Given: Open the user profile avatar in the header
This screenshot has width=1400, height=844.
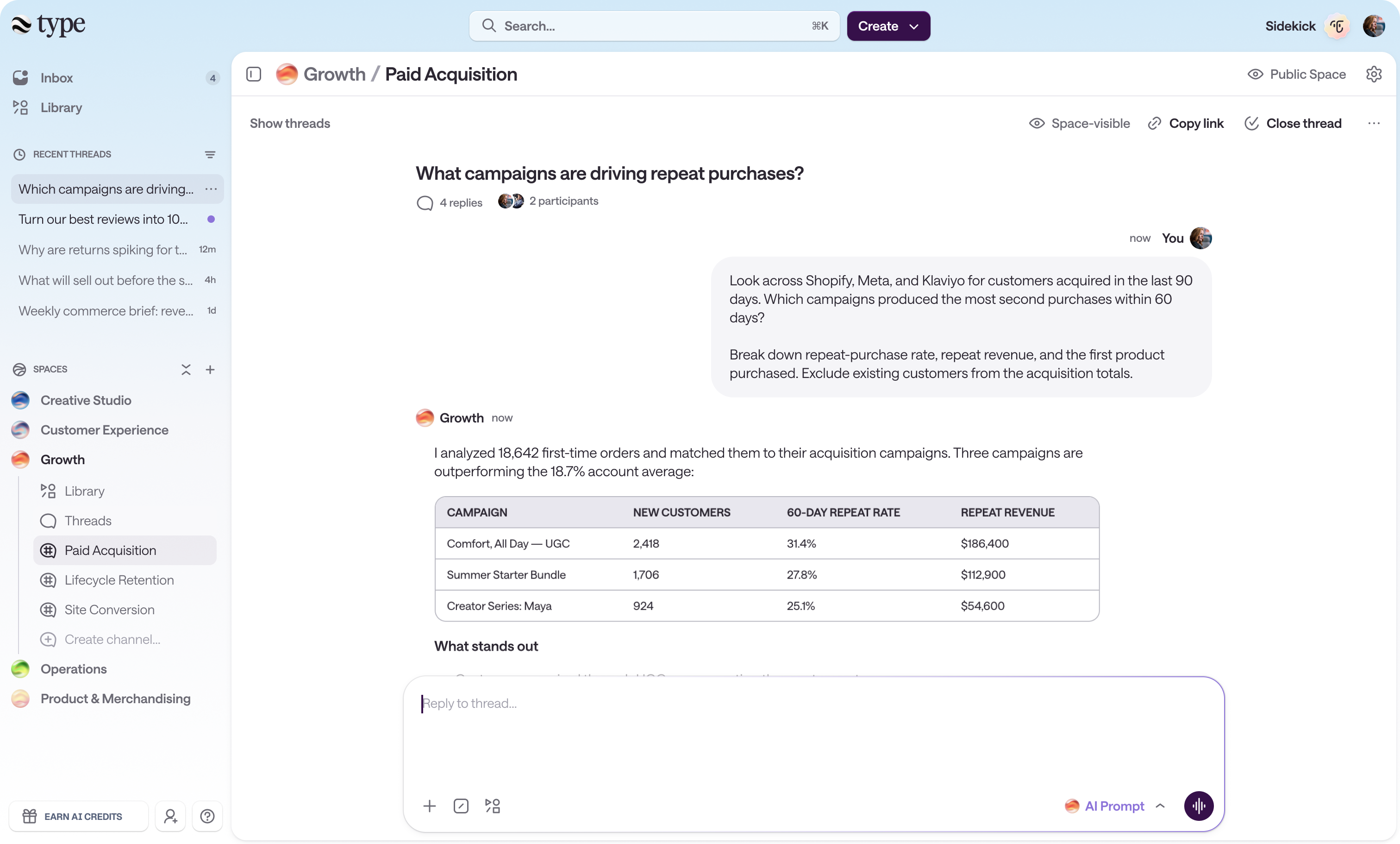Looking at the screenshot, I should pos(1373,26).
